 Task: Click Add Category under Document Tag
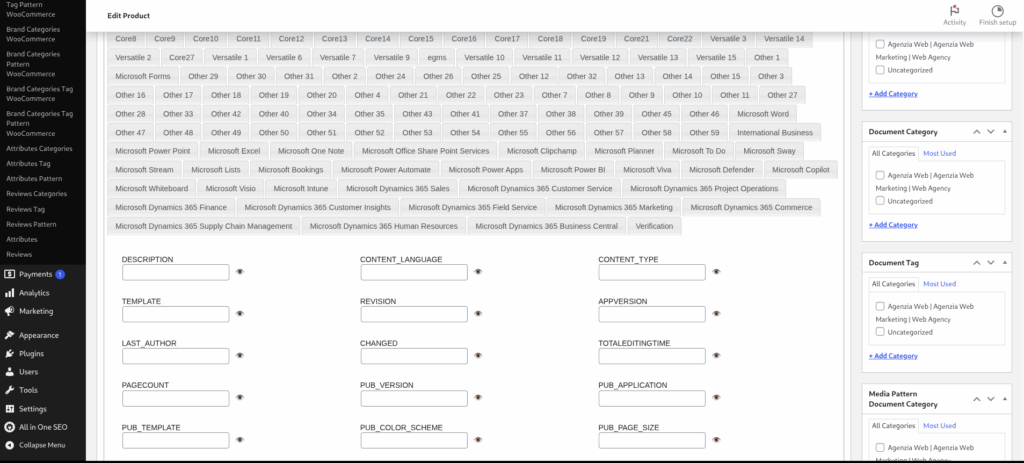[x=893, y=356]
